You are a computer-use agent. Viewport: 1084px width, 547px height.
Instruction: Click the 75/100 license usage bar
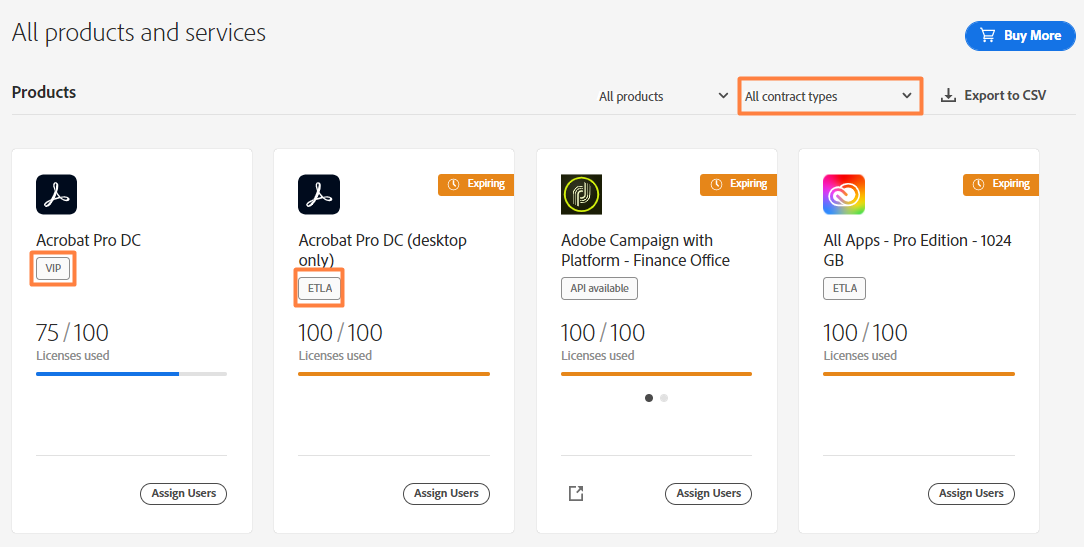(x=131, y=374)
